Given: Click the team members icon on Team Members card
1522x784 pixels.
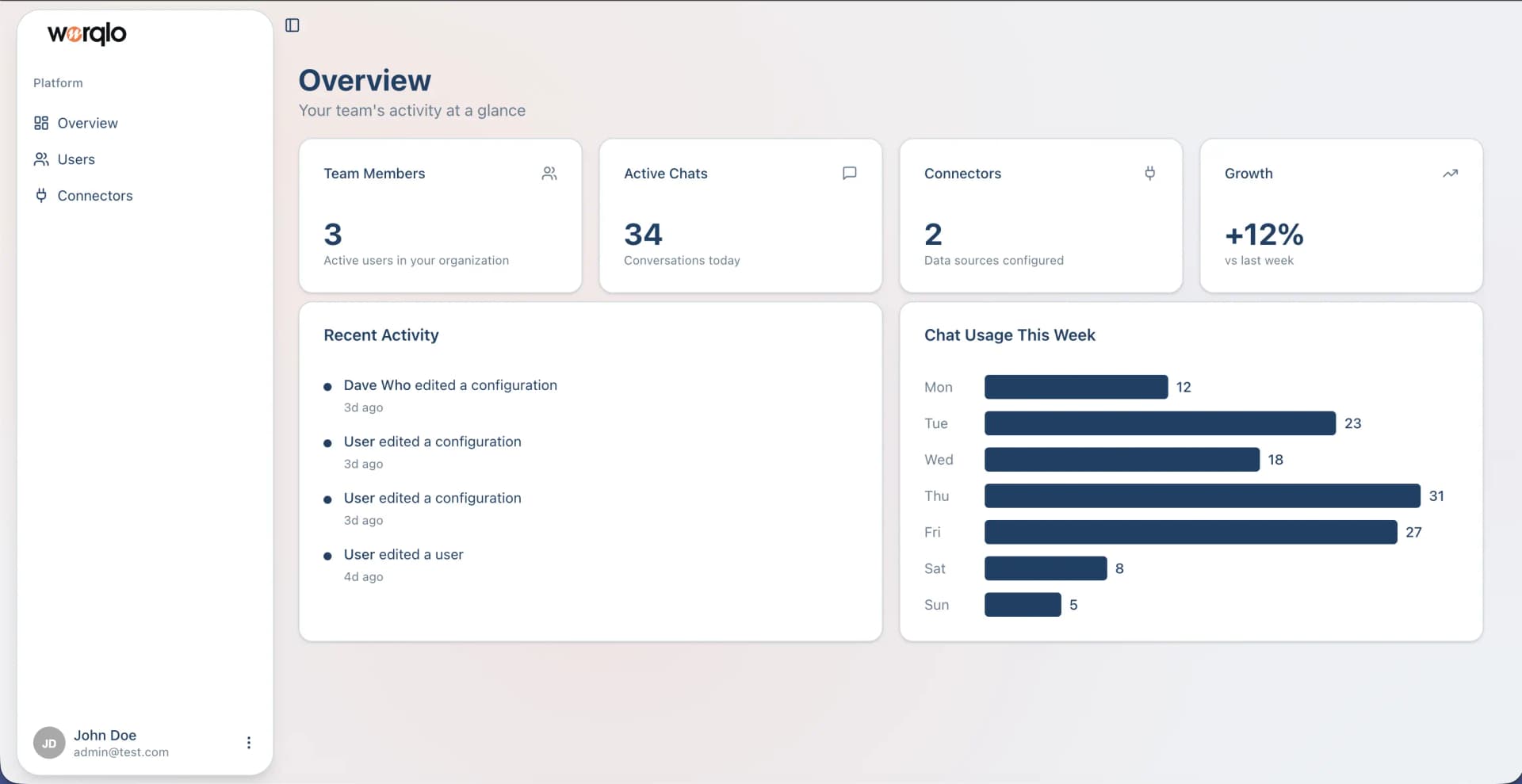Looking at the screenshot, I should (549, 173).
